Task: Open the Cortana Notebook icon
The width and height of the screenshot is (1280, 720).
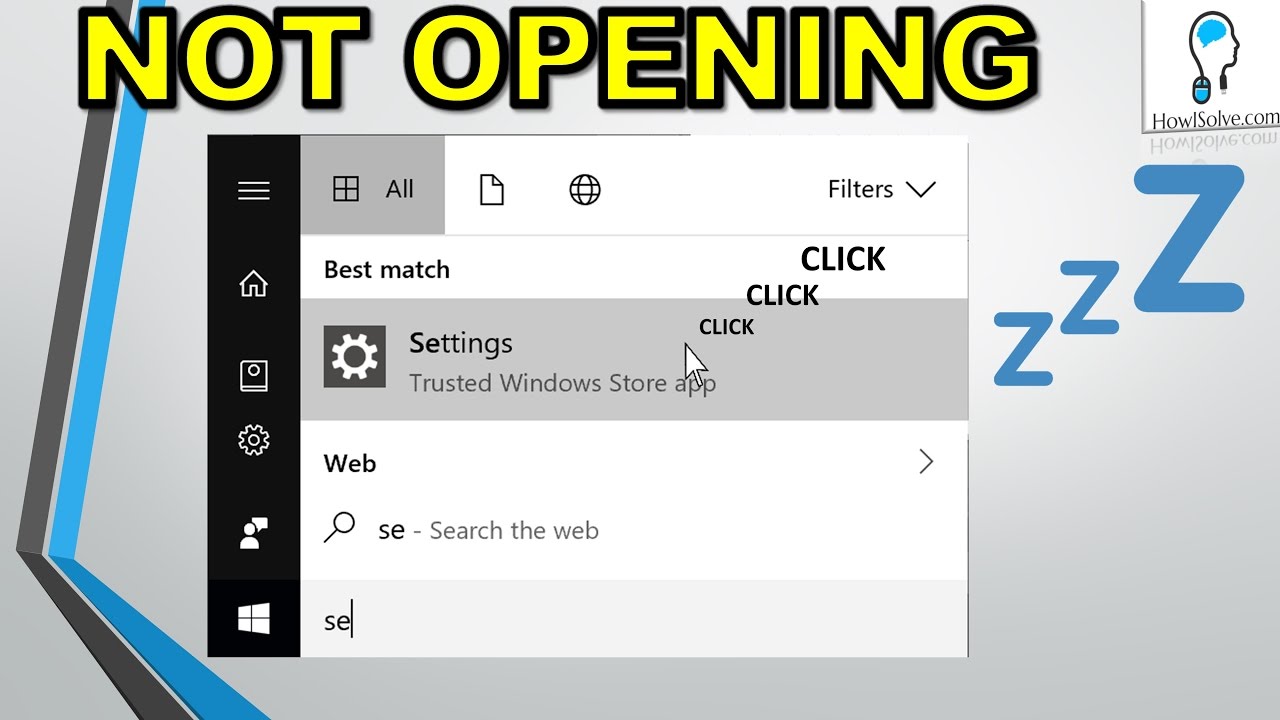Action: coord(254,376)
